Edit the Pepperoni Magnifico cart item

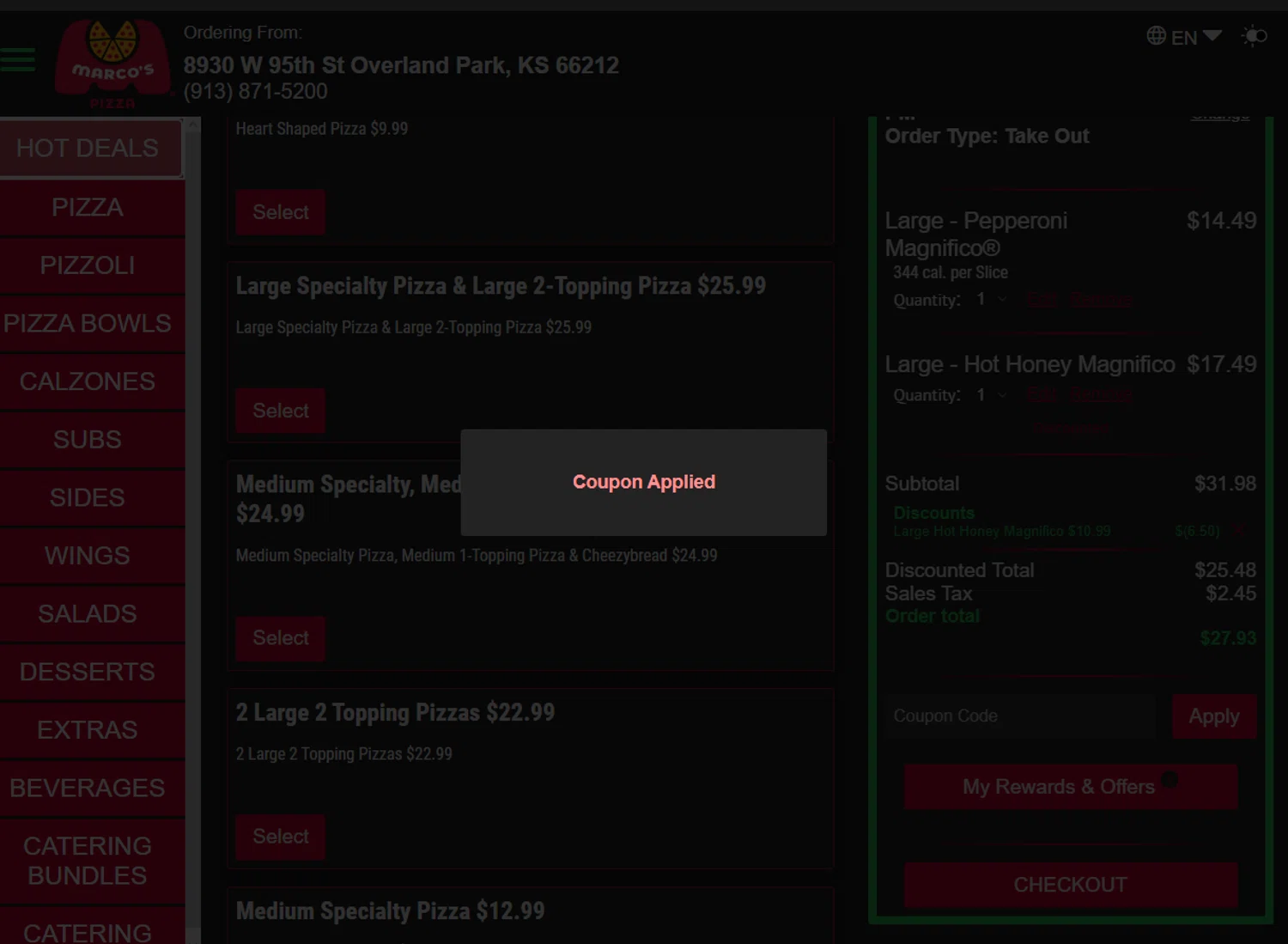click(x=1042, y=300)
